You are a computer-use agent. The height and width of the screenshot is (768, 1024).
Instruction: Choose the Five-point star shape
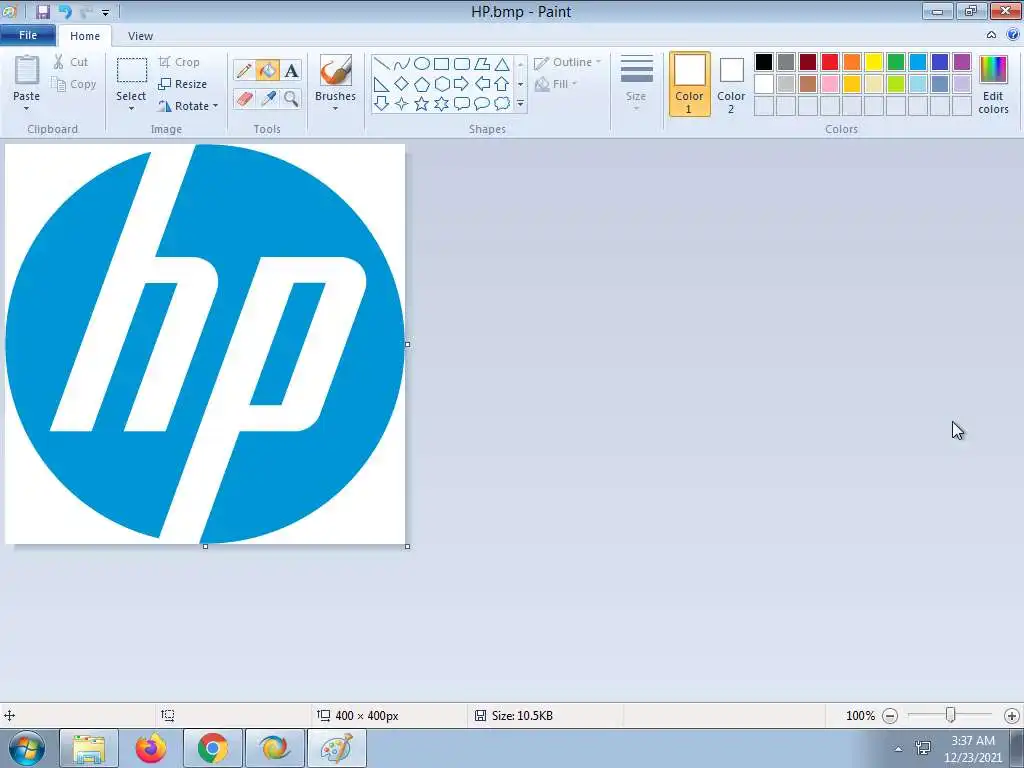click(x=422, y=103)
